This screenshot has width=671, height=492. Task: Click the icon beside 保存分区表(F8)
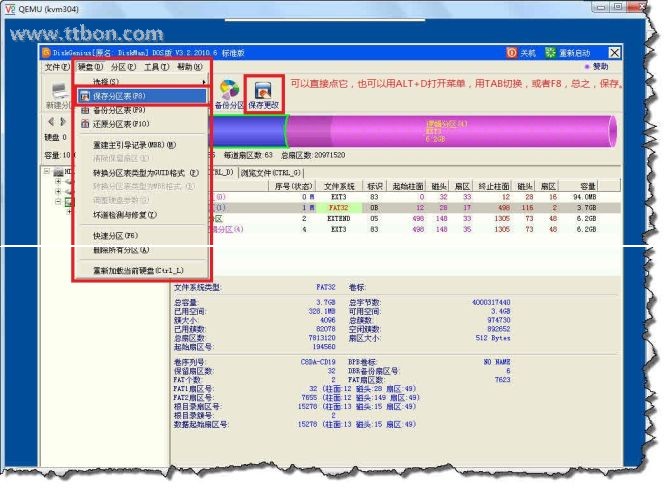point(85,96)
